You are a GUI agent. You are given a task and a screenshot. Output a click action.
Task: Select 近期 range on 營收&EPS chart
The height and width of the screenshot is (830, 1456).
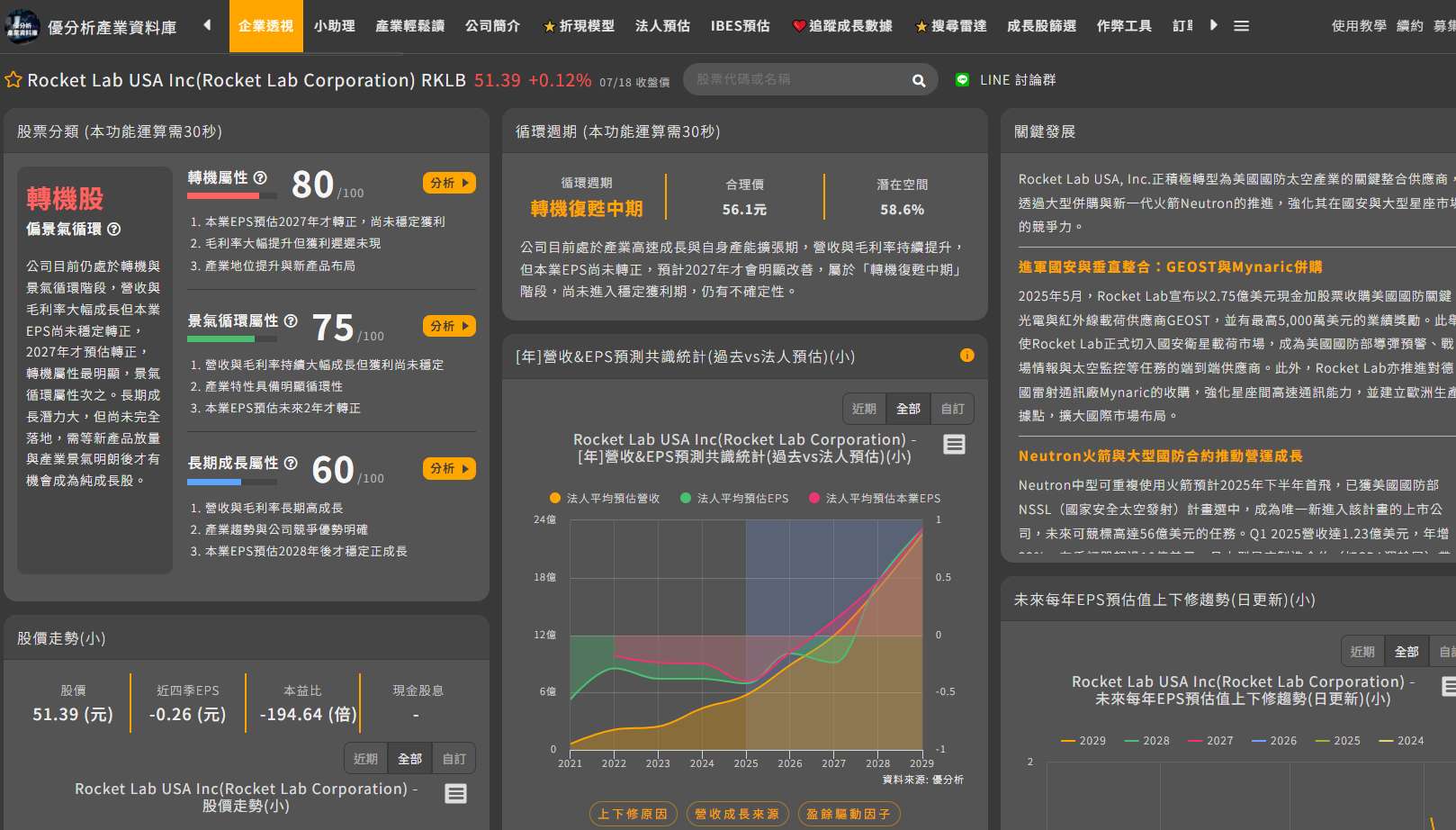tap(864, 409)
